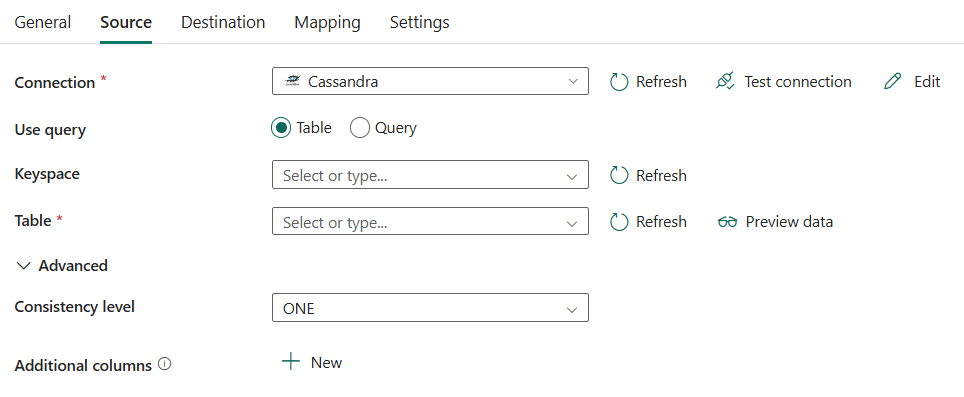Click the Edit pencil icon

(x=892, y=82)
